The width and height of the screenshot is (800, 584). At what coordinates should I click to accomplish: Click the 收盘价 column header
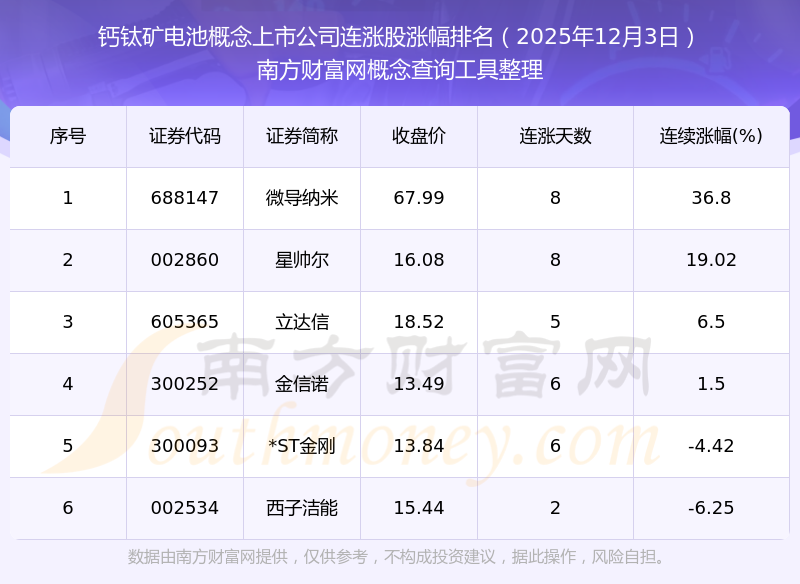coord(419,137)
